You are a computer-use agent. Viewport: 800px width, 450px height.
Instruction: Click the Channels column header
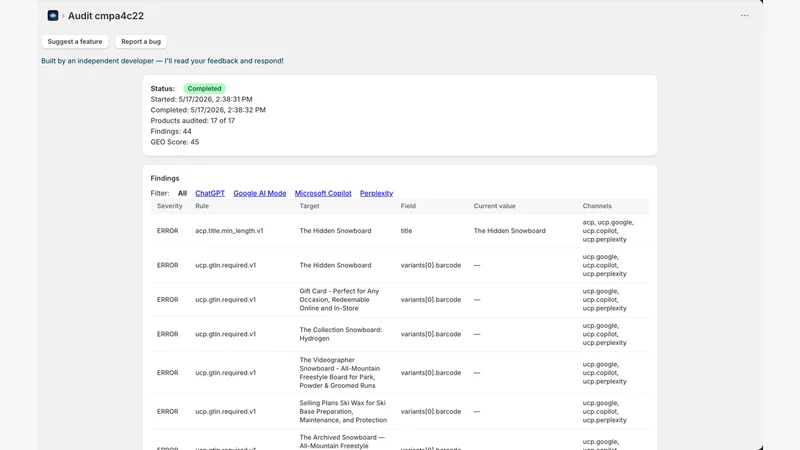597,206
